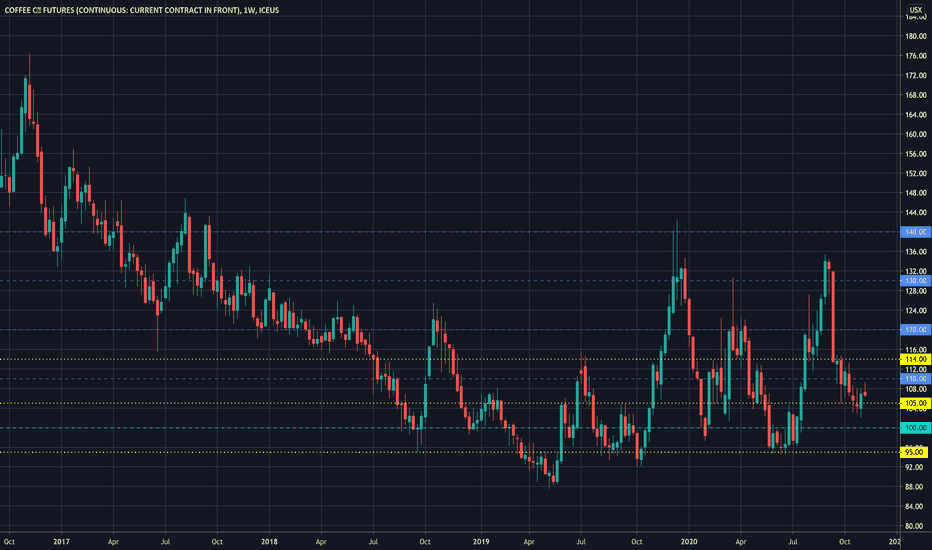Click the 92.00 price axis value
This screenshot has width=932, height=550.
pos(916,467)
